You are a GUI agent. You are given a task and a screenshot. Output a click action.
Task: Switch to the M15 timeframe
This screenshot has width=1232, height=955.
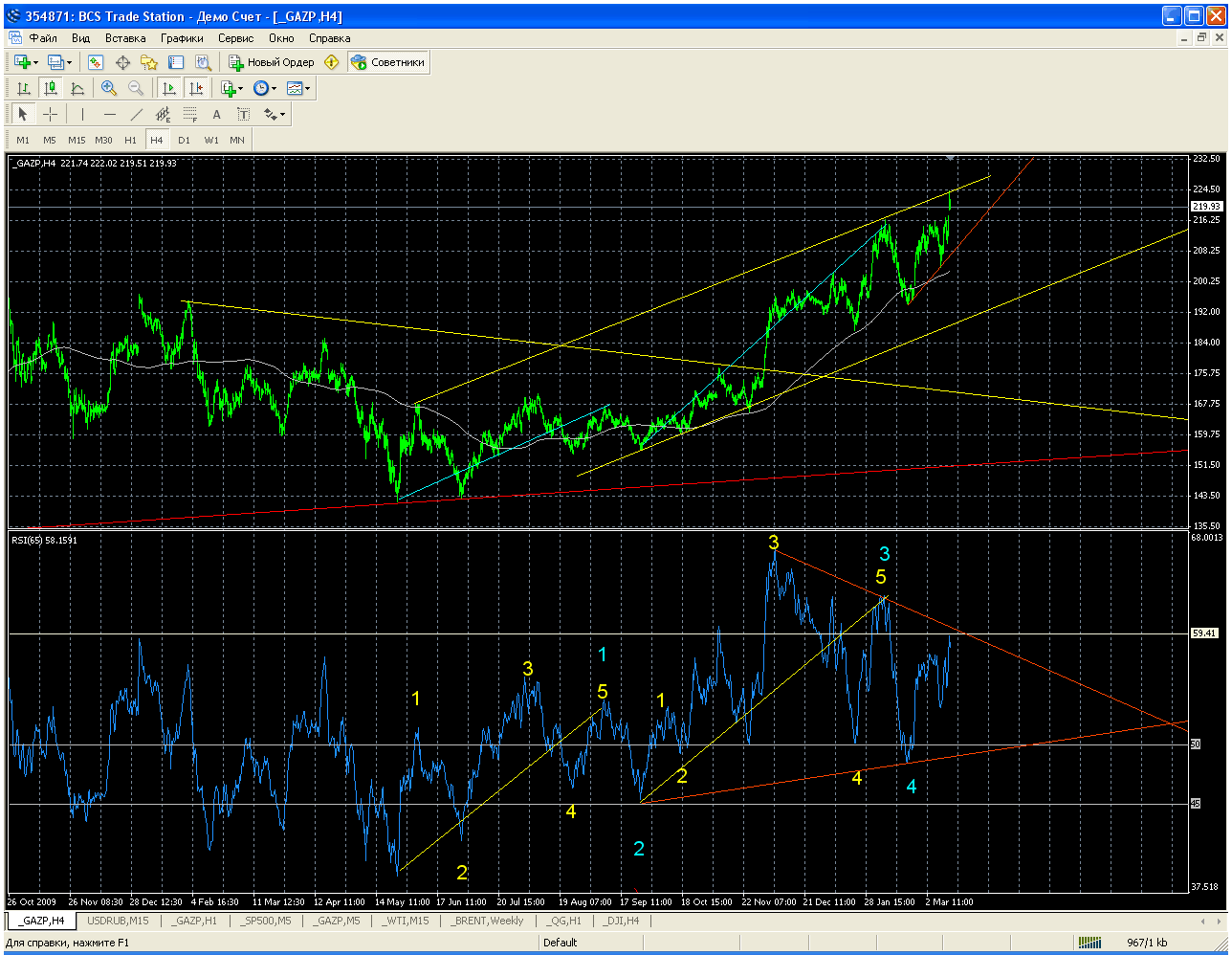[x=77, y=140]
